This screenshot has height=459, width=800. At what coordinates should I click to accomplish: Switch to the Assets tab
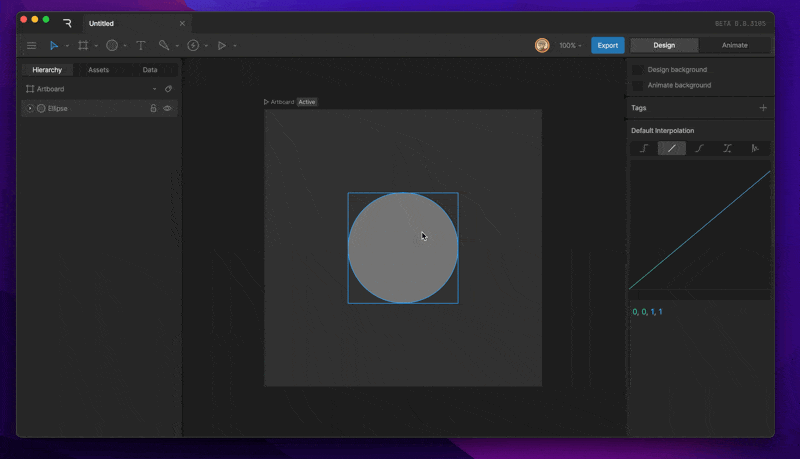(98, 70)
